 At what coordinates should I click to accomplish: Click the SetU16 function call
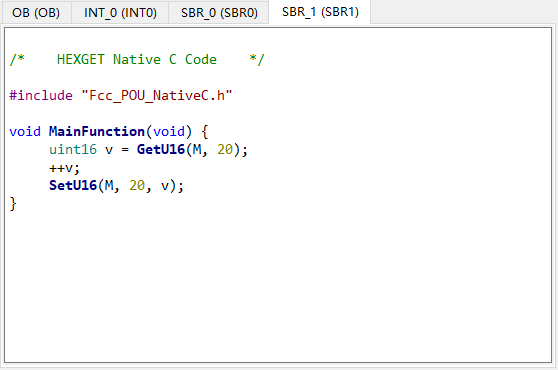tap(73, 185)
